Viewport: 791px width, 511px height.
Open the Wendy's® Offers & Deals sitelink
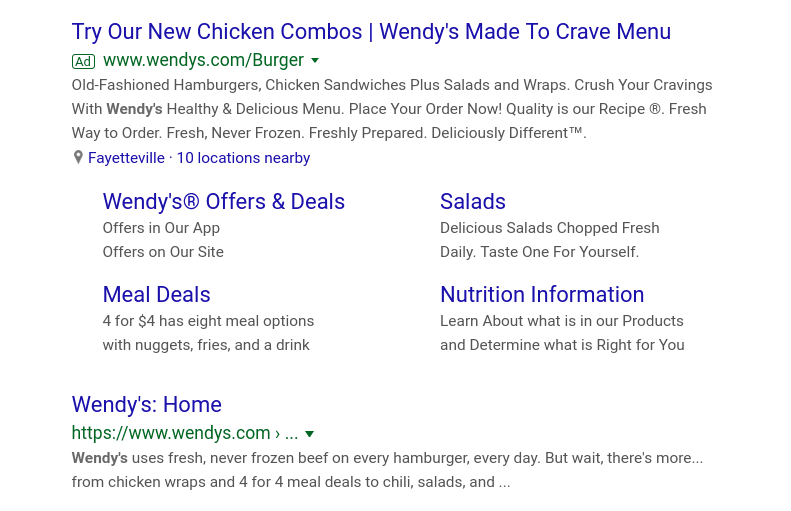[x=223, y=202]
